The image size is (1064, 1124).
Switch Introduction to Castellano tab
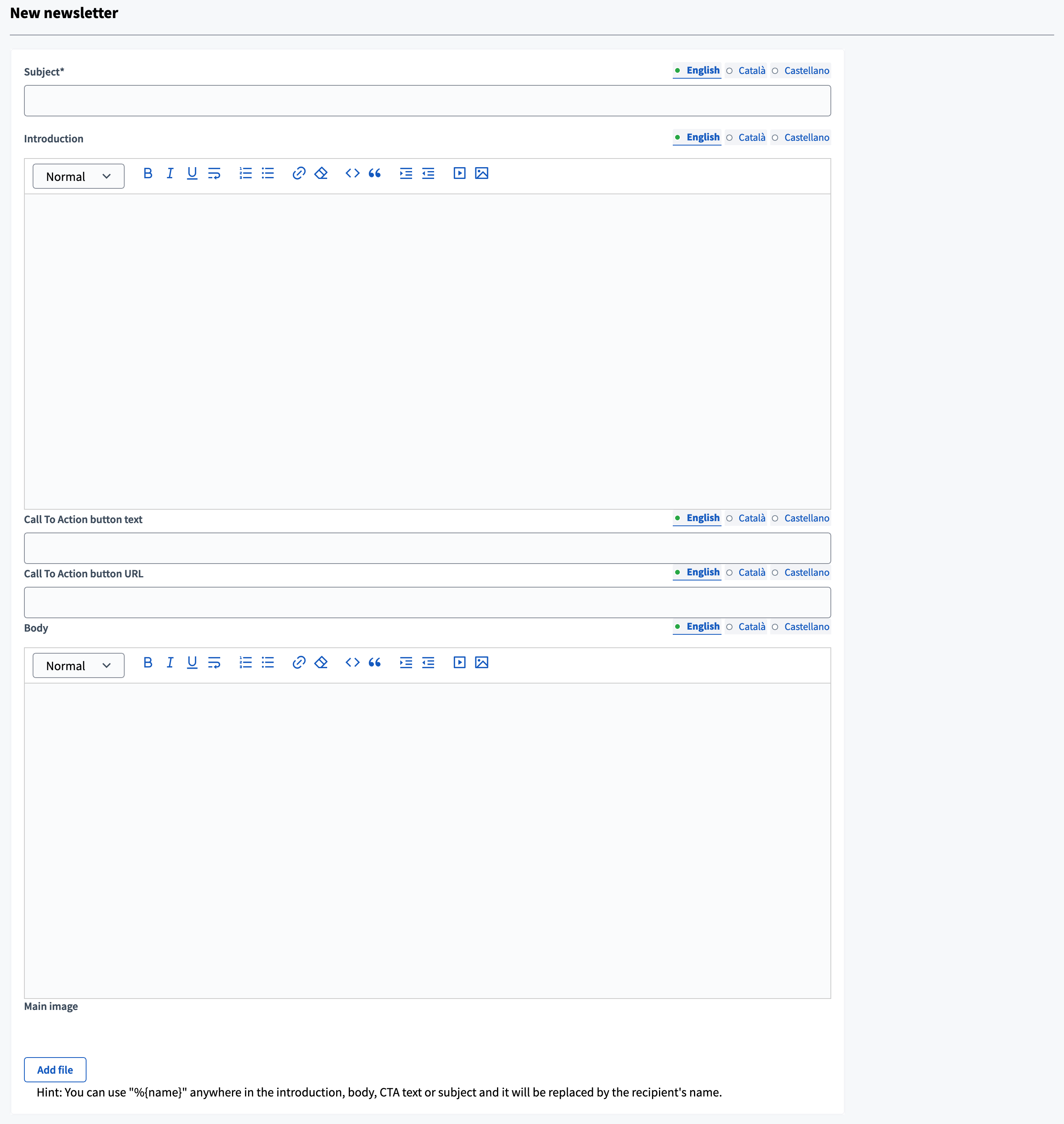[x=806, y=137]
